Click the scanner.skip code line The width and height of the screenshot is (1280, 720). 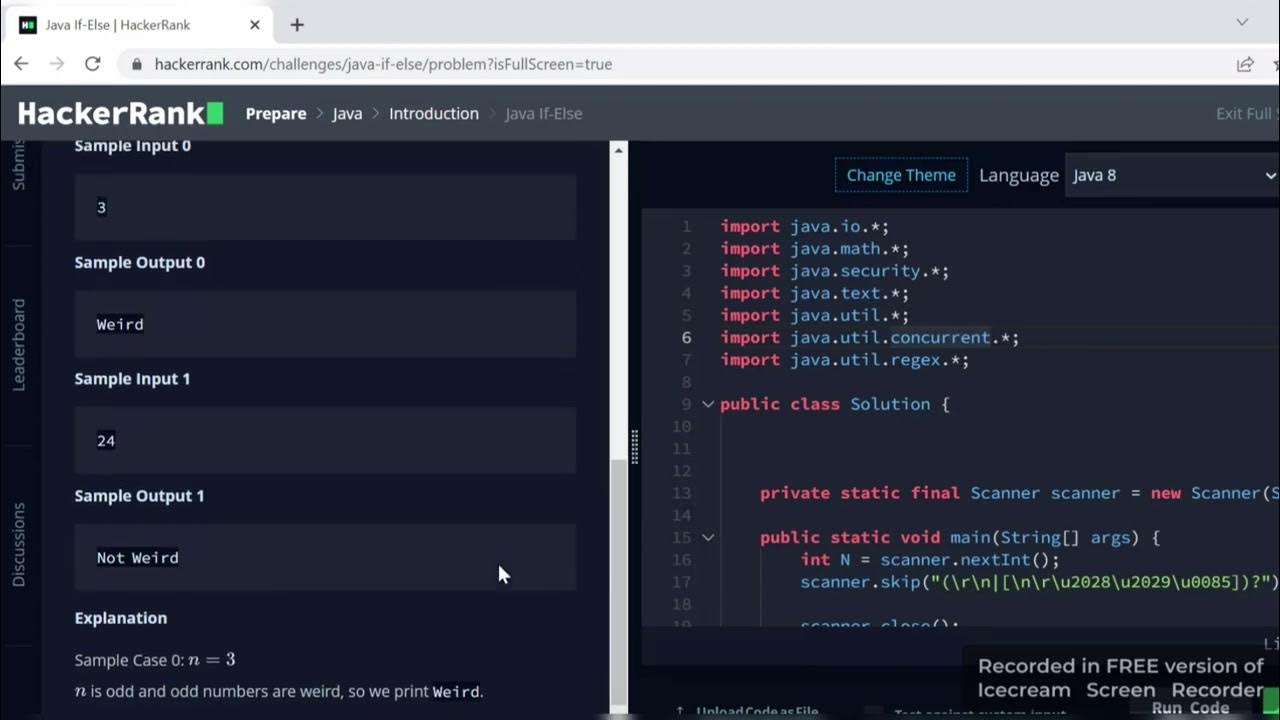click(x=1040, y=582)
